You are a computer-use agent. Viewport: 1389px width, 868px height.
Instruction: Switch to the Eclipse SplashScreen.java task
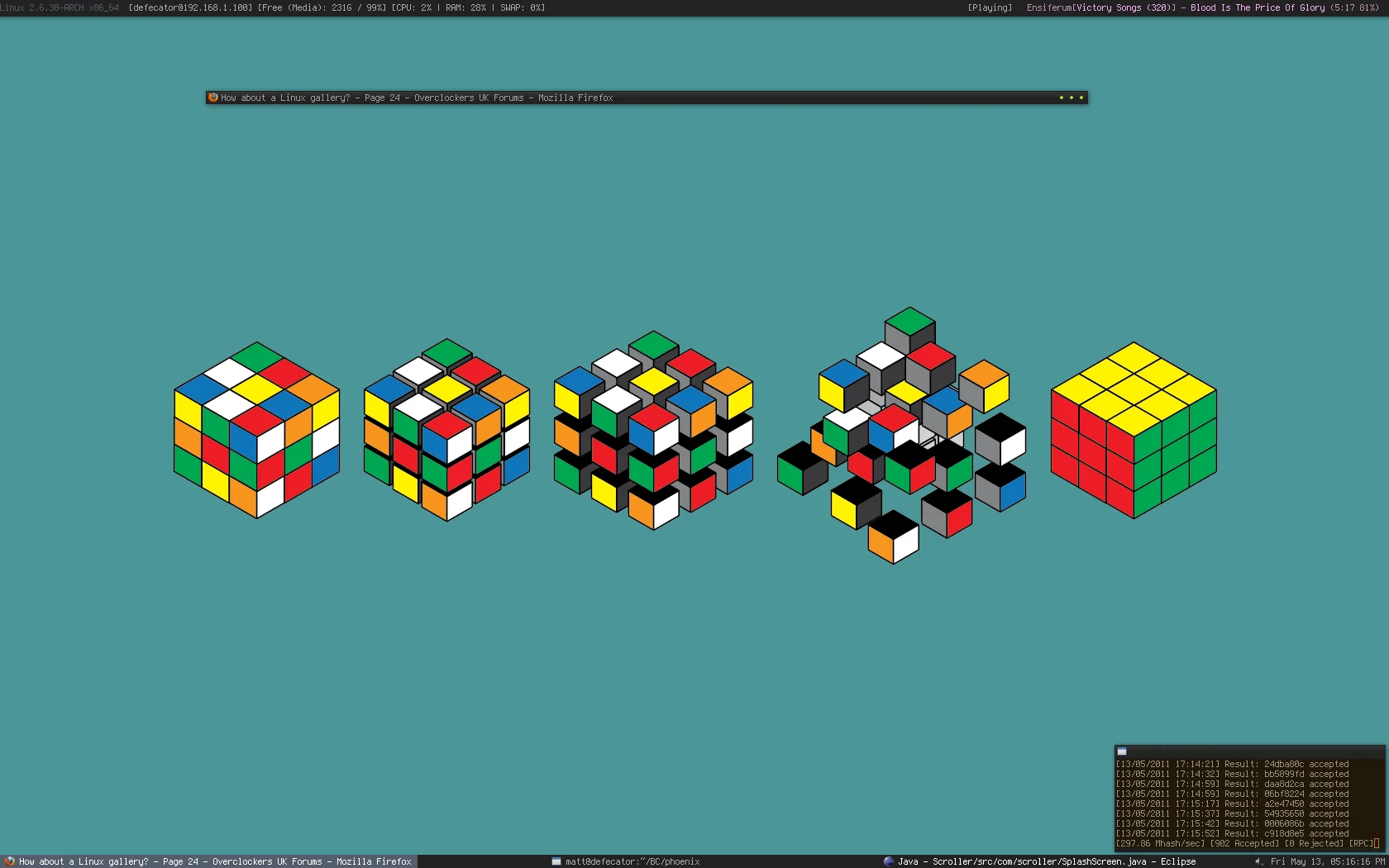click(1040, 861)
